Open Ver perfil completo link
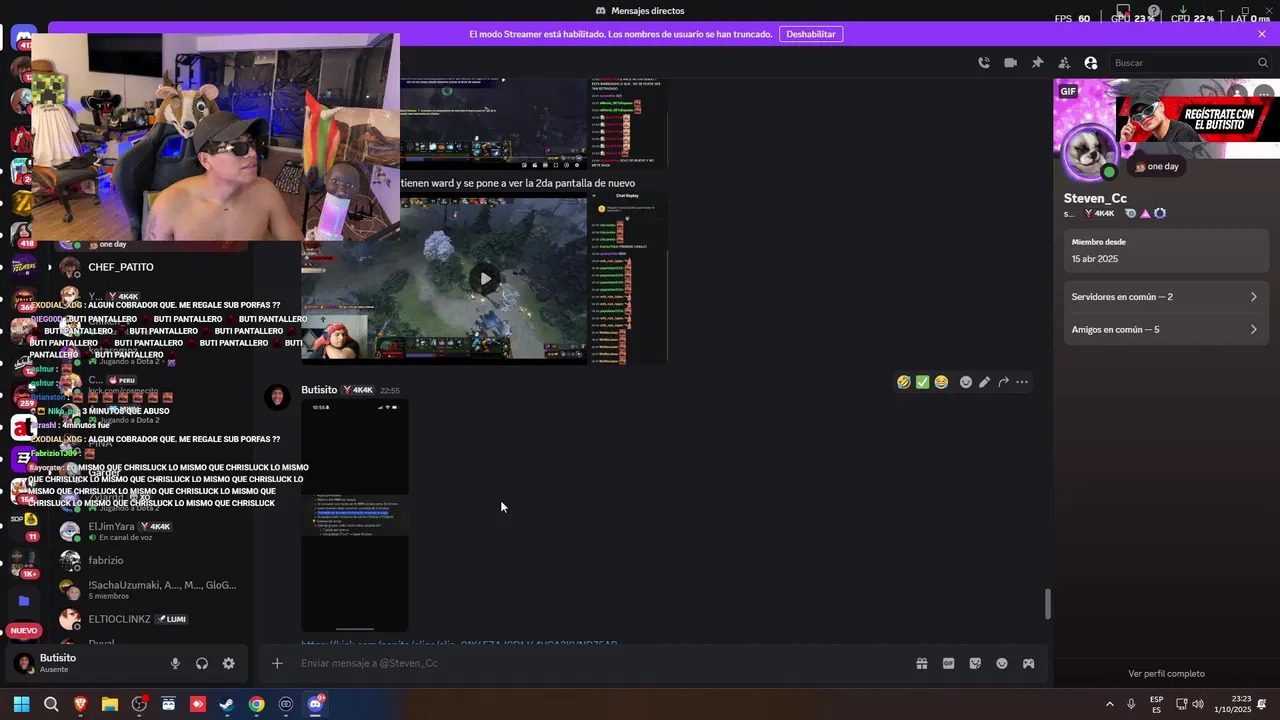Screen dimensions: 1280x720 pyautogui.click(x=1166, y=674)
